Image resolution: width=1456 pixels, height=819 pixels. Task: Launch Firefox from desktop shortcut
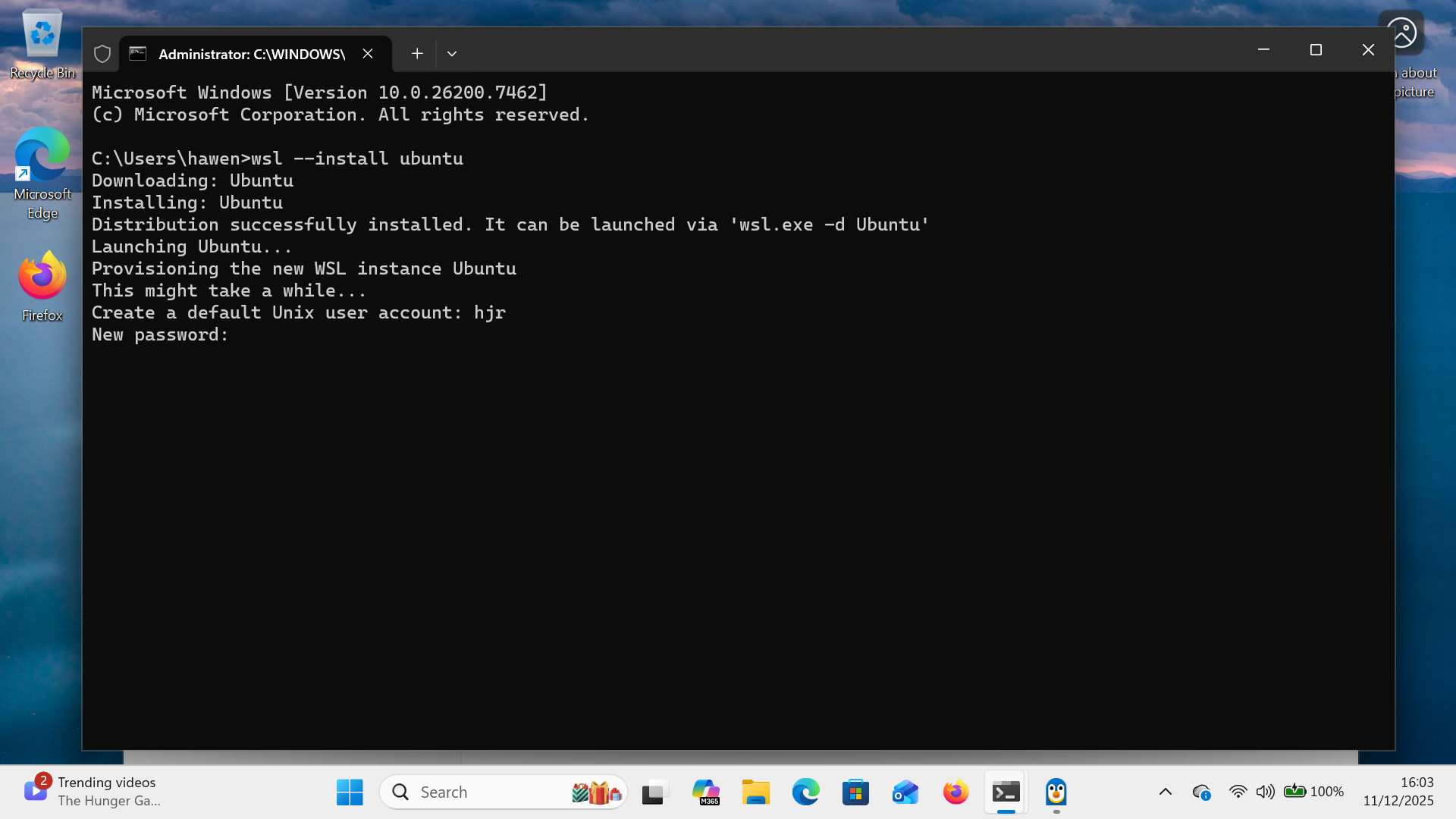[x=42, y=277]
